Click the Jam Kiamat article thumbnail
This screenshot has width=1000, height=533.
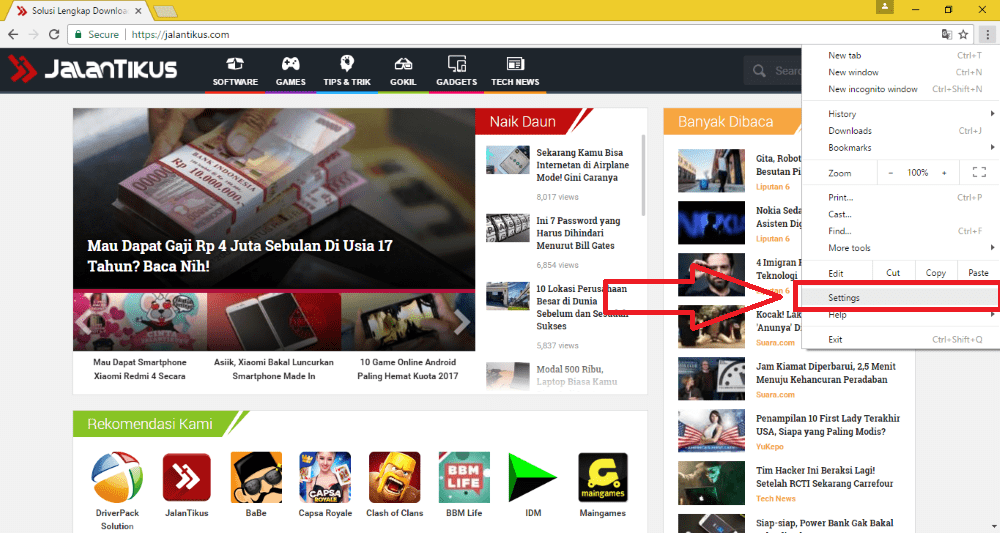pos(711,379)
